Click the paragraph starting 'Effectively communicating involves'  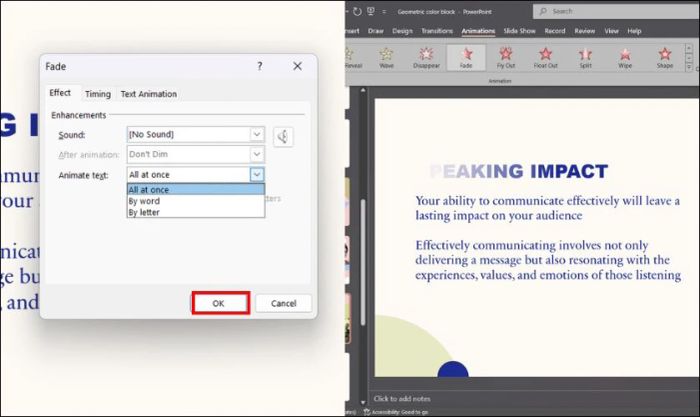click(x=548, y=260)
